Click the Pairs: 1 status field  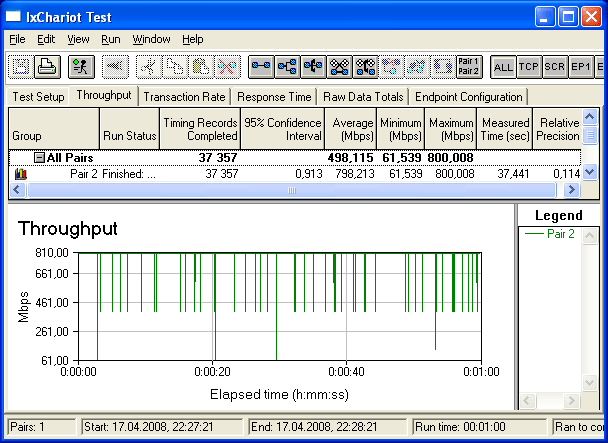[x=42, y=427]
